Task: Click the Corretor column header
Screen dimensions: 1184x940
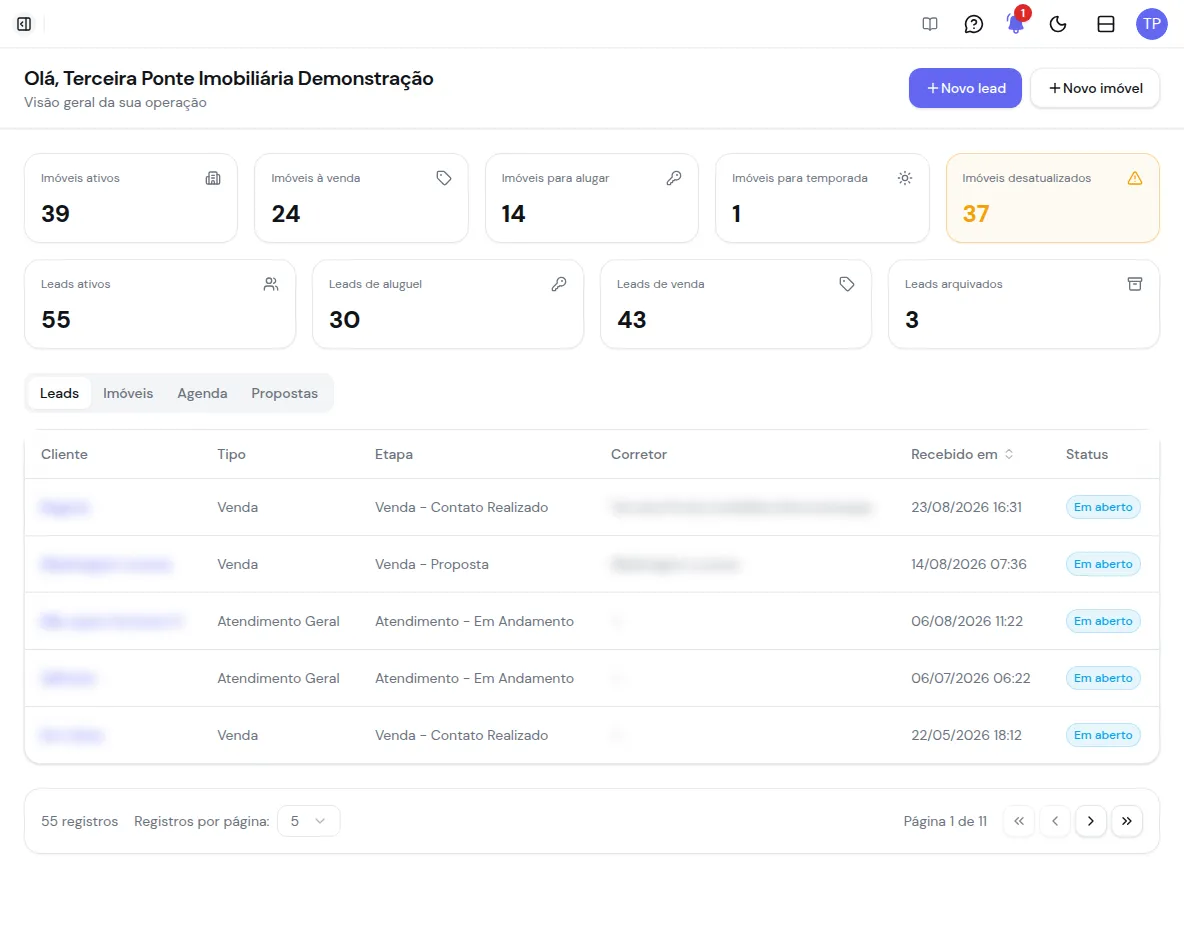Action: [x=639, y=455]
